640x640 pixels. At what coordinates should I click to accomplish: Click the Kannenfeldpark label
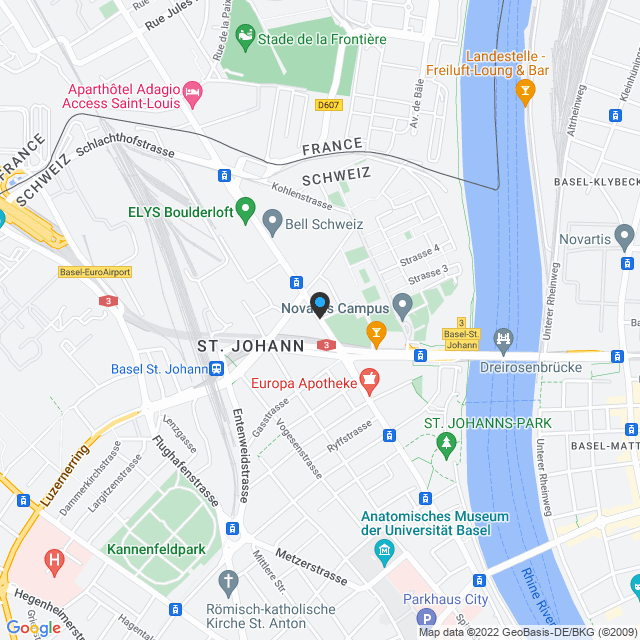point(156,549)
